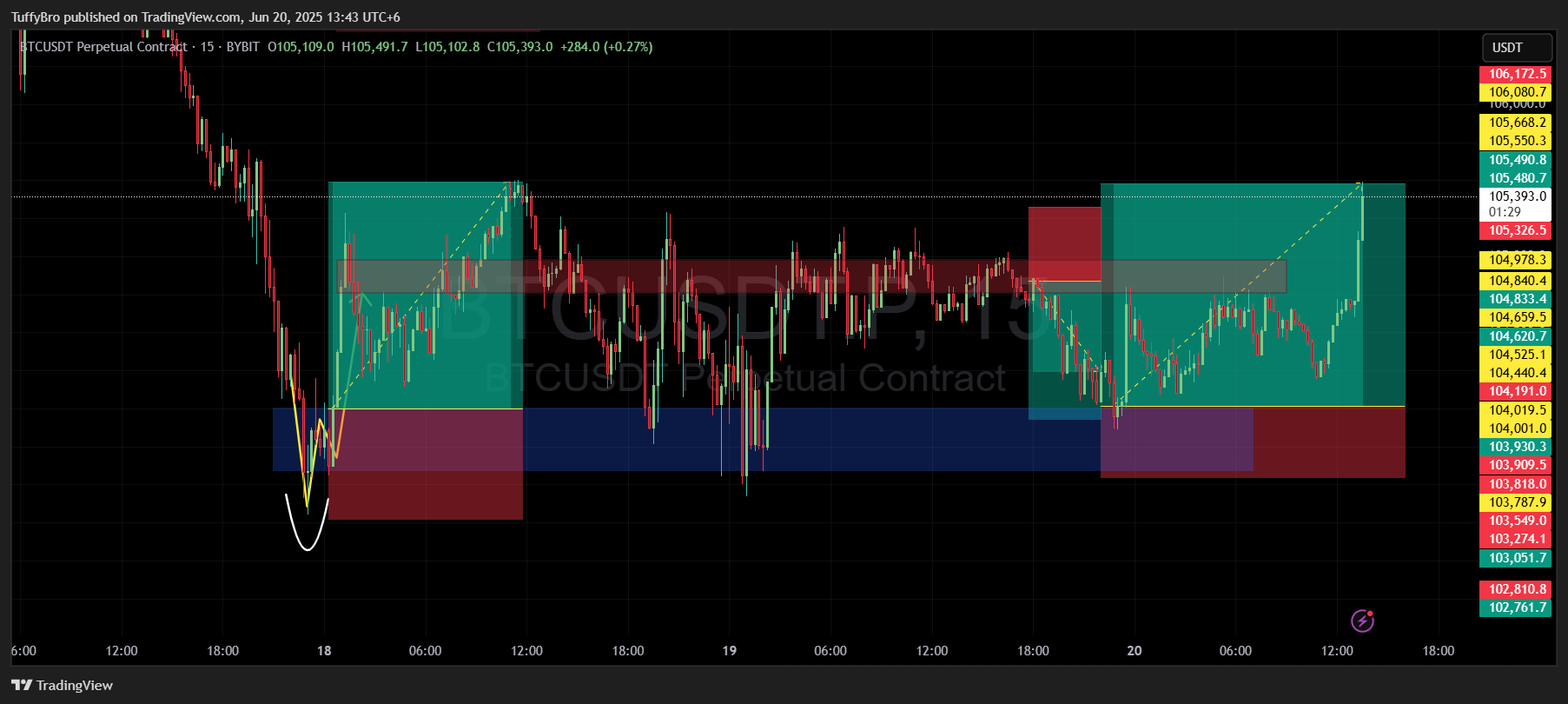Select the green 104,620.7 price label
The image size is (1568, 704).
click(x=1515, y=336)
